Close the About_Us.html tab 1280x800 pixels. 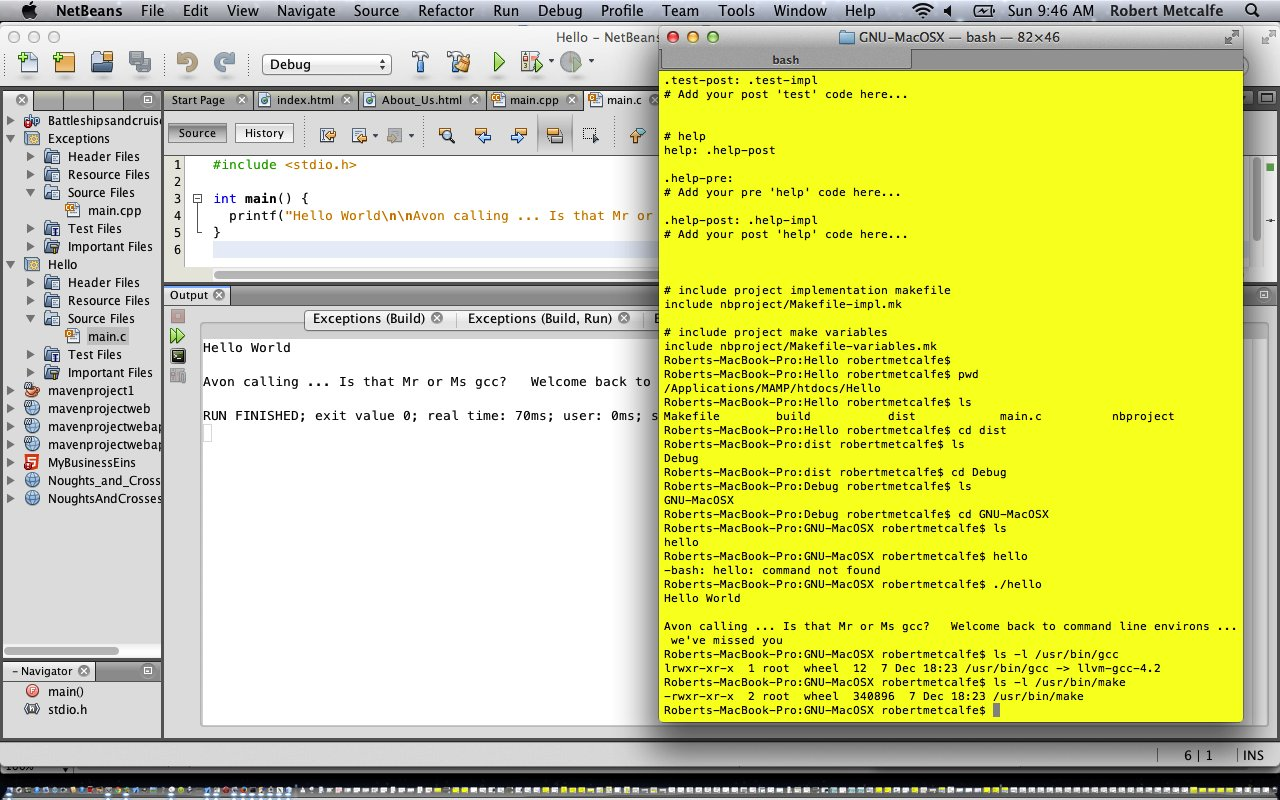(475, 100)
